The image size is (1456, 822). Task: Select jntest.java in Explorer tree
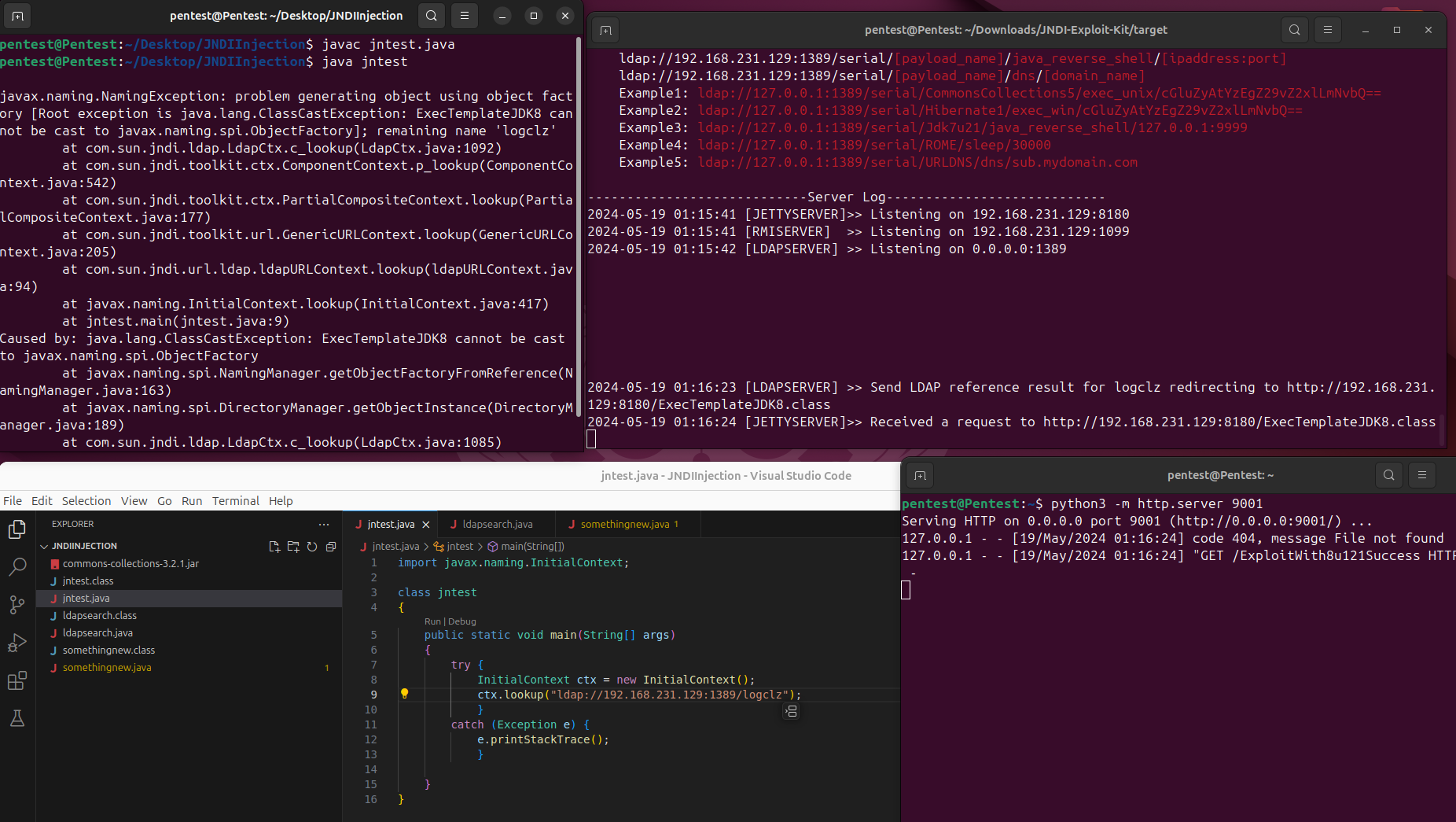point(189,599)
